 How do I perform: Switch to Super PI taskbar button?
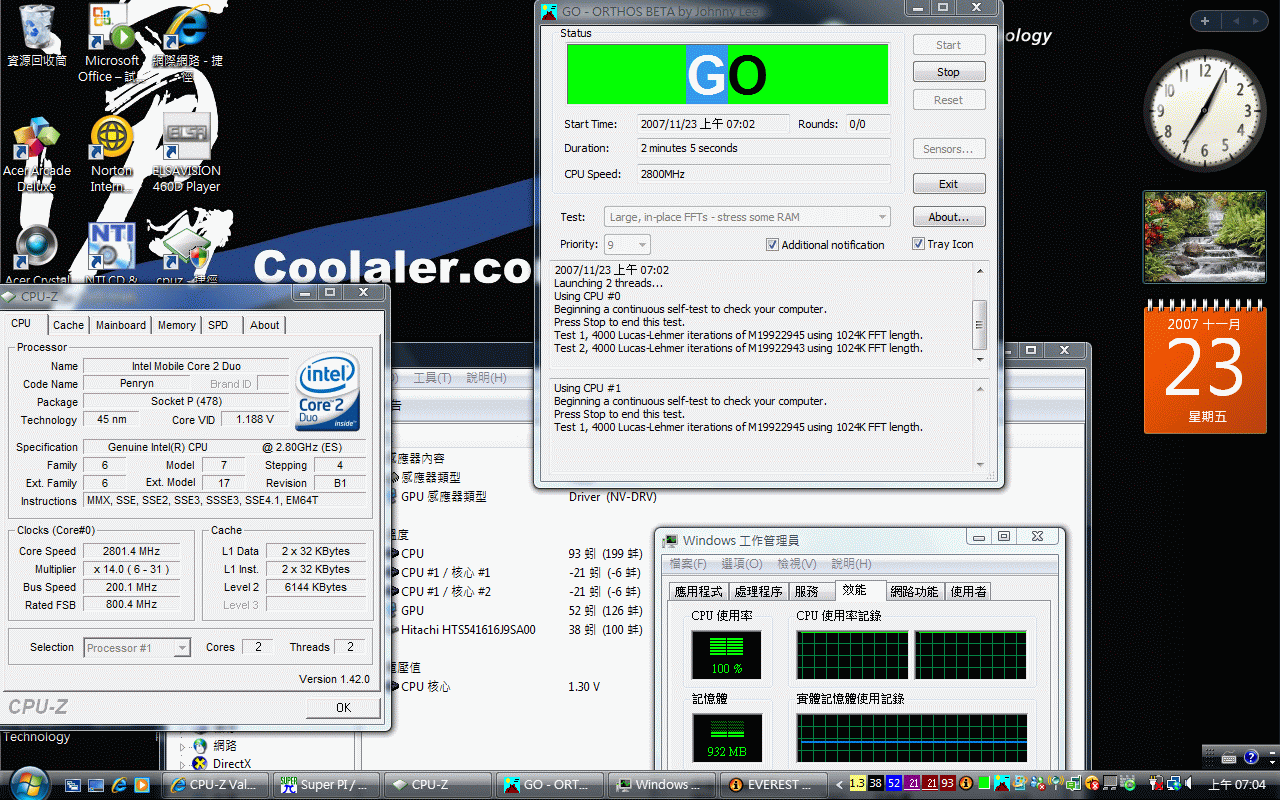pyautogui.click(x=327, y=785)
